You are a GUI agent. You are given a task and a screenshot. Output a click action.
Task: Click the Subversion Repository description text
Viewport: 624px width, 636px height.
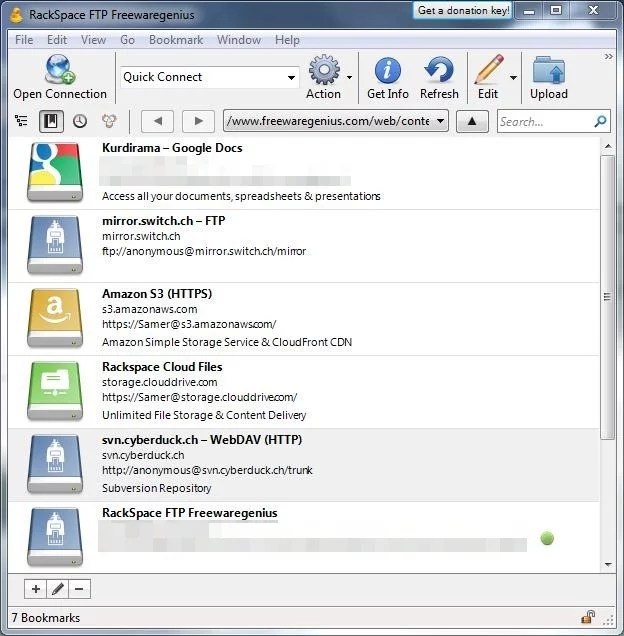click(157, 488)
